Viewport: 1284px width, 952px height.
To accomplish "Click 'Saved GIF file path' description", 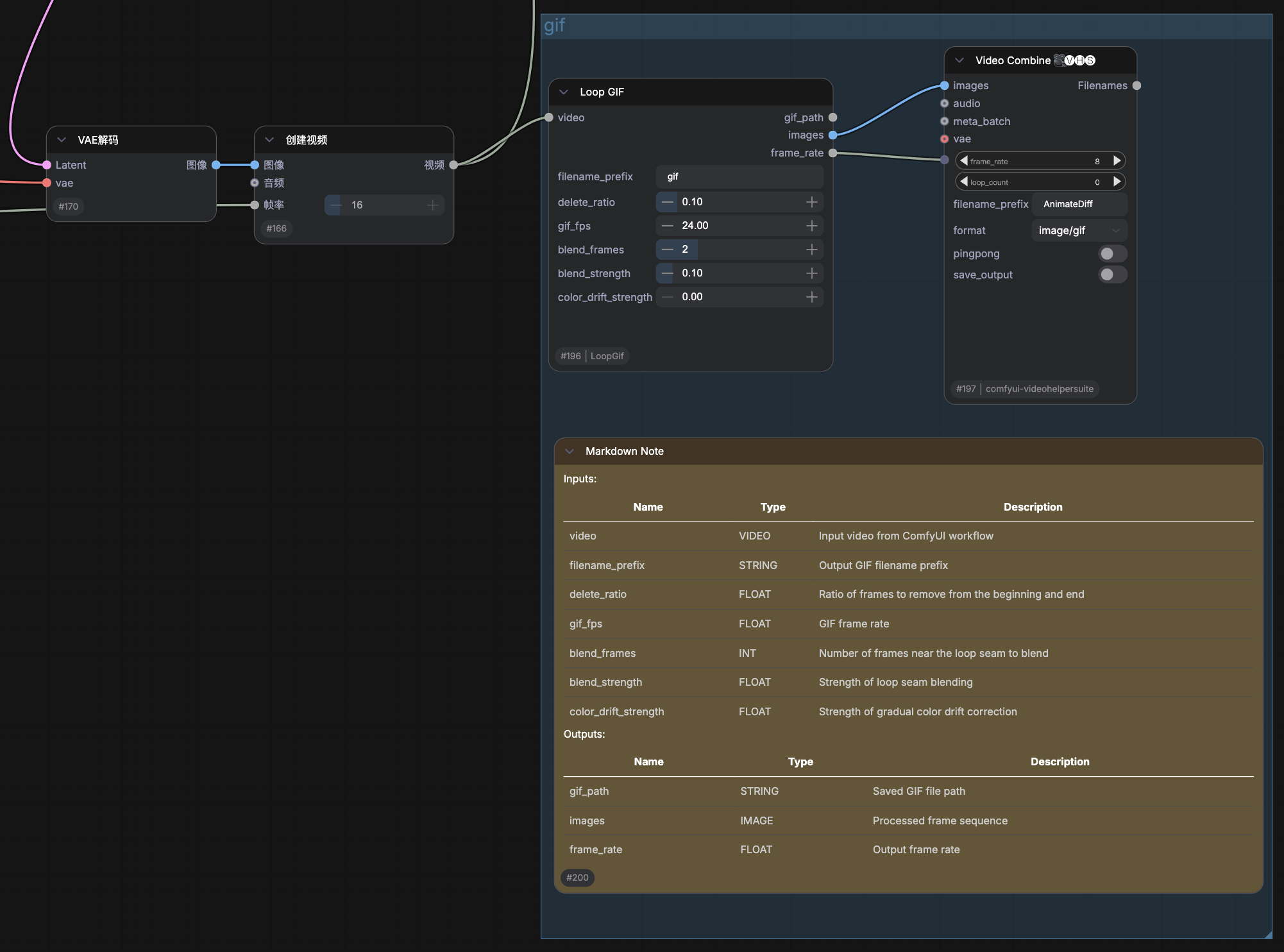I will 918,791.
